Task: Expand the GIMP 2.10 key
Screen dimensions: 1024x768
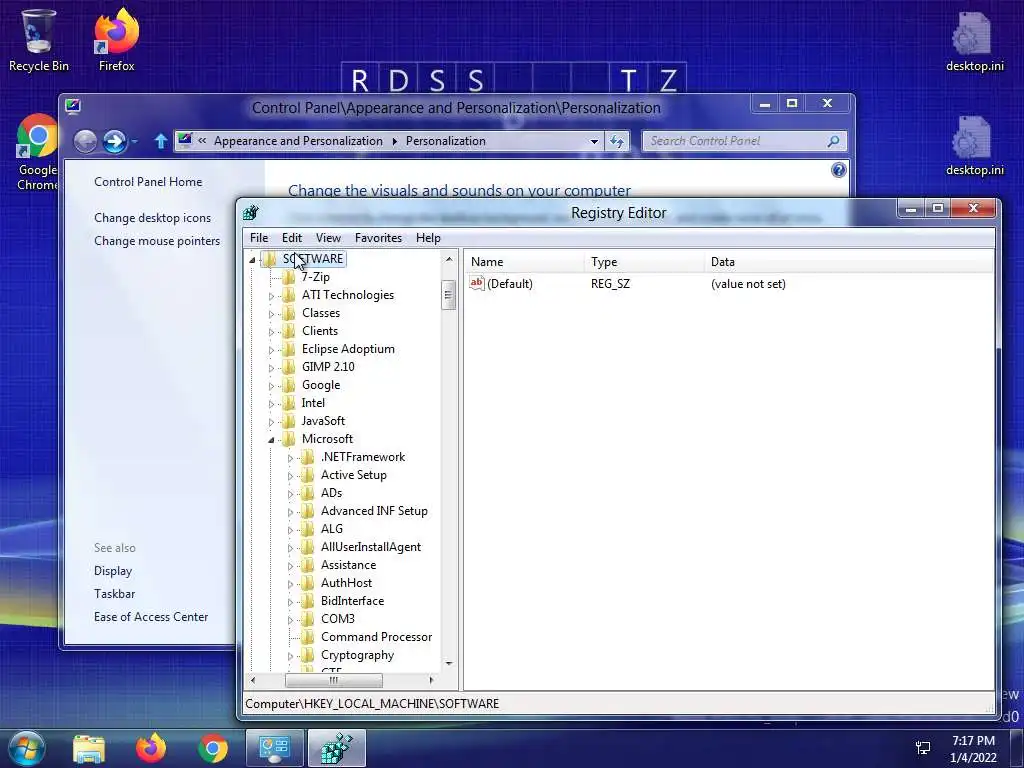Action: pos(272,368)
